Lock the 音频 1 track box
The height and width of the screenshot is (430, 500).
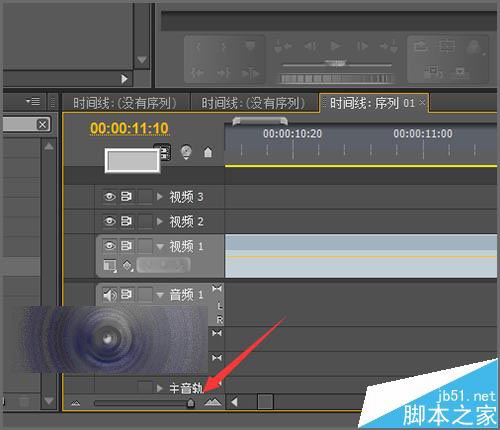pos(145,295)
